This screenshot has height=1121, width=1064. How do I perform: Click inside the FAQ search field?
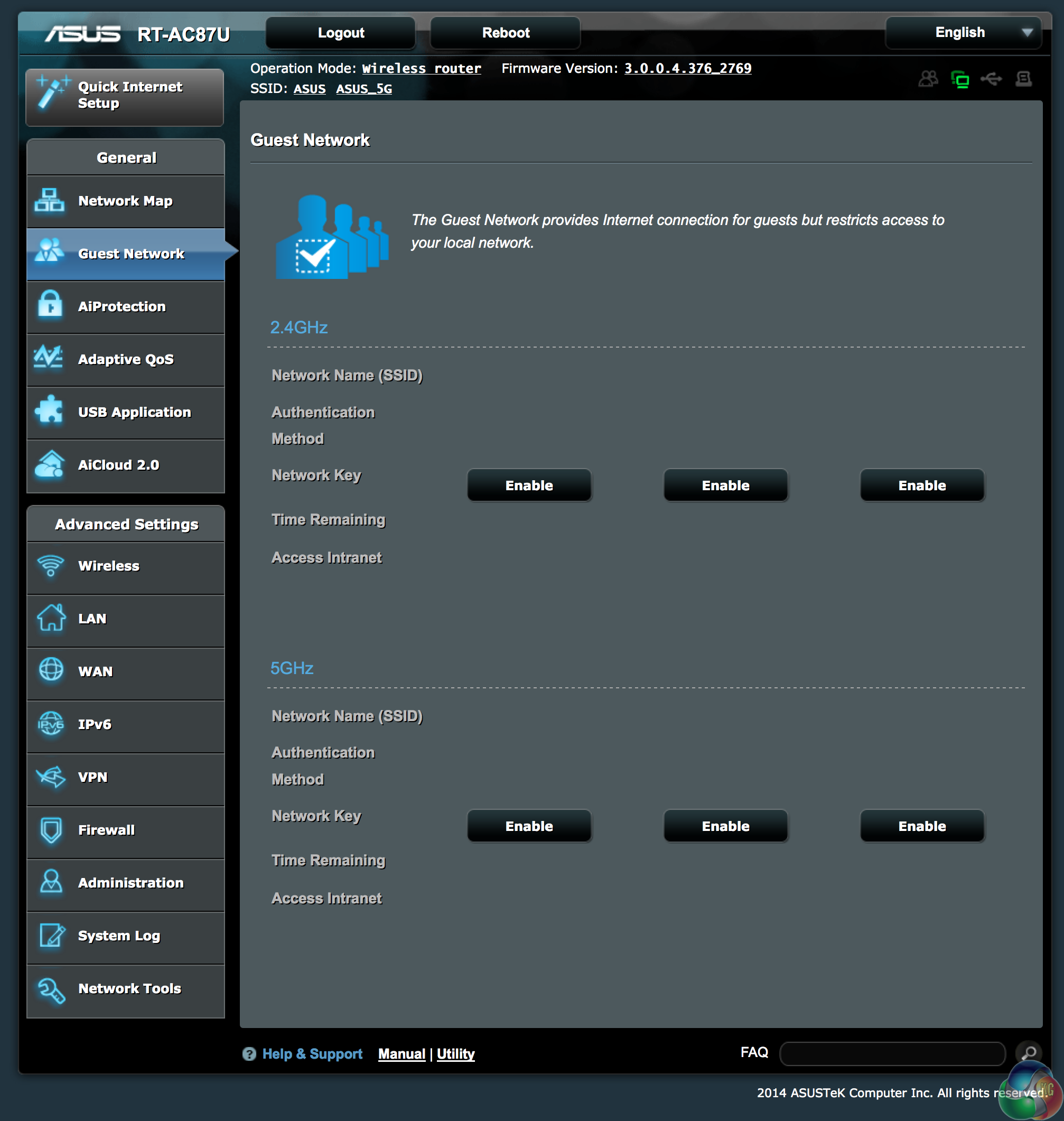[890, 1053]
